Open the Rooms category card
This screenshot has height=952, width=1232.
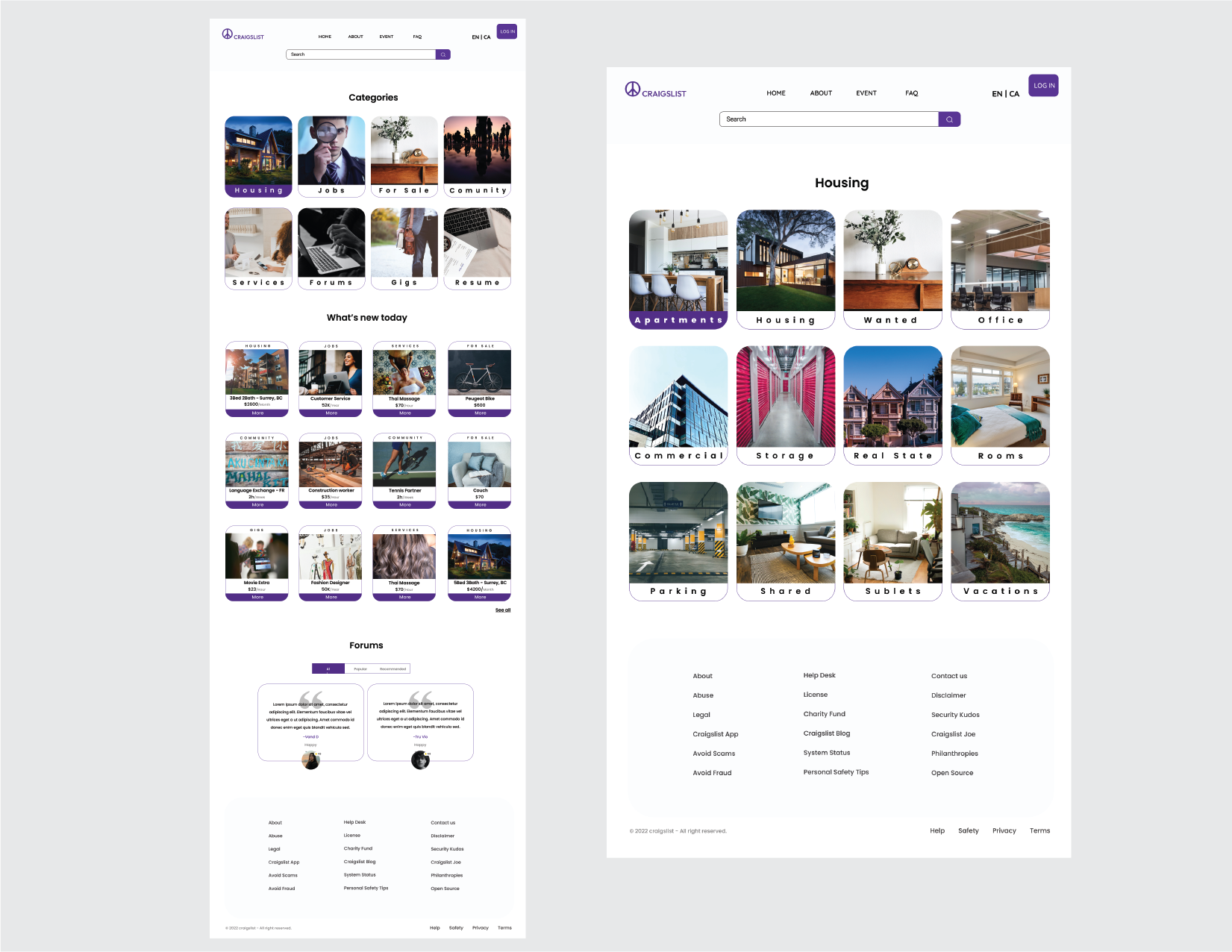pyautogui.click(x=1001, y=405)
